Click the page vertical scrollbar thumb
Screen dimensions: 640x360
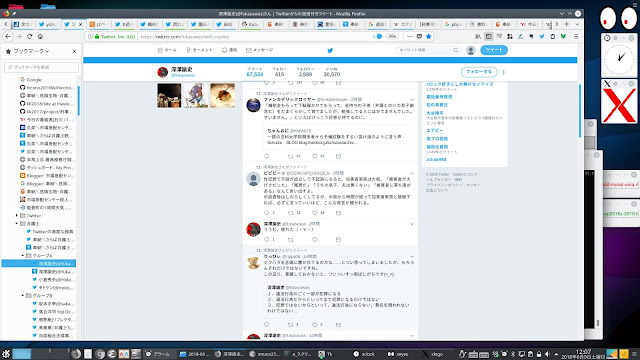580,110
